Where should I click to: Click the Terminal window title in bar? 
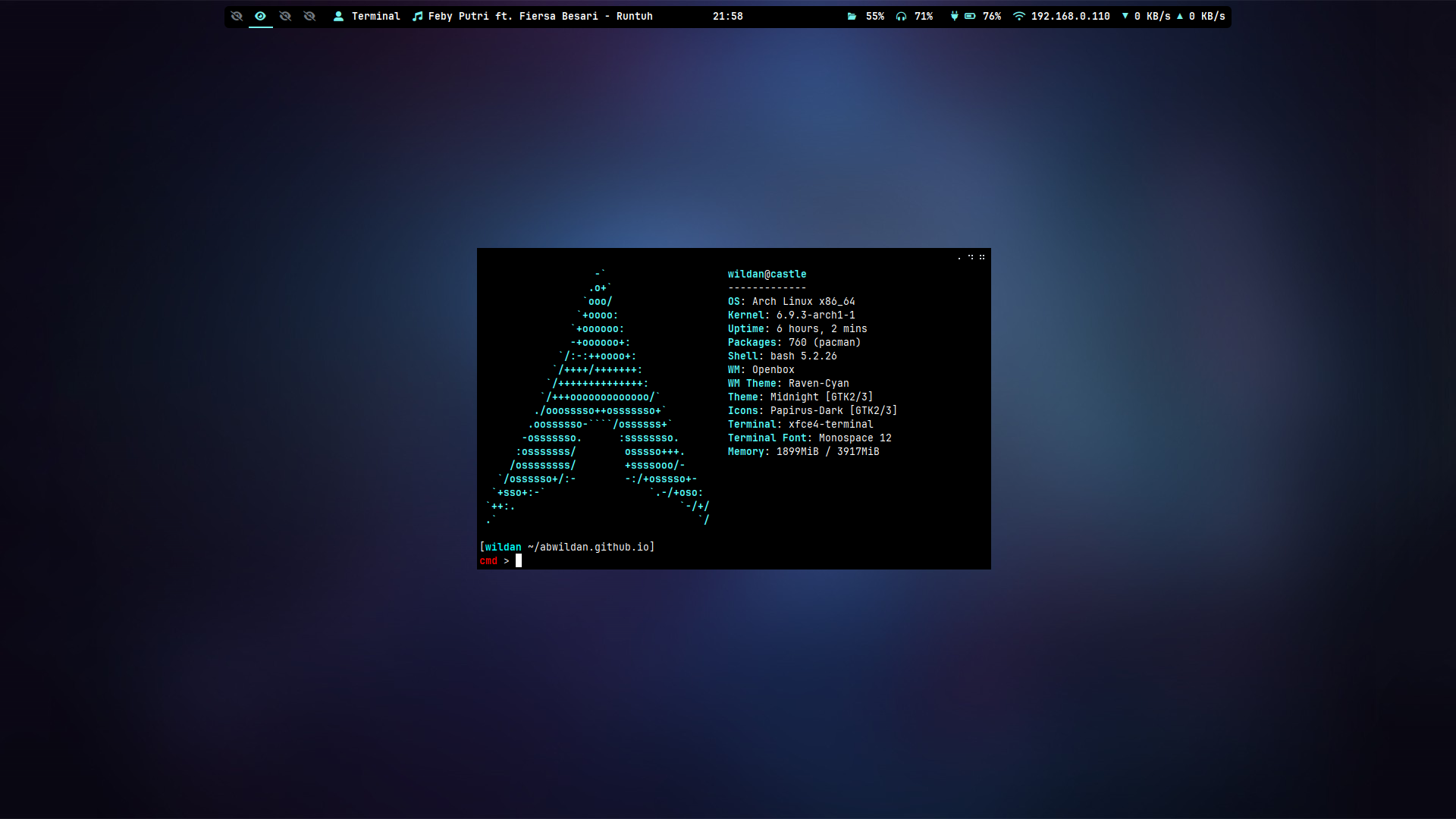tap(375, 16)
